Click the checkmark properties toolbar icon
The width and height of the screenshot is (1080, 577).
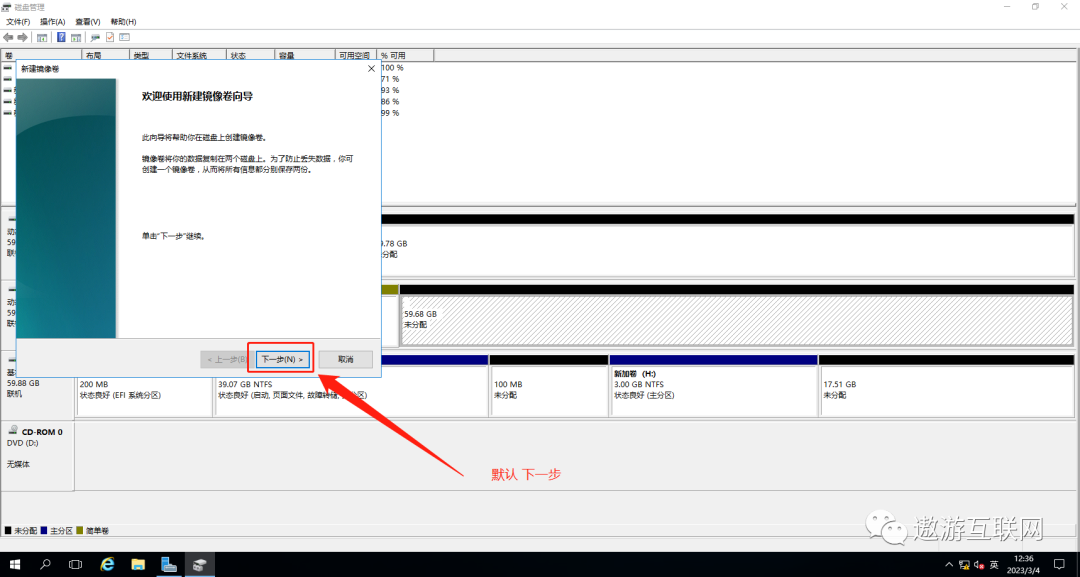tap(110, 37)
